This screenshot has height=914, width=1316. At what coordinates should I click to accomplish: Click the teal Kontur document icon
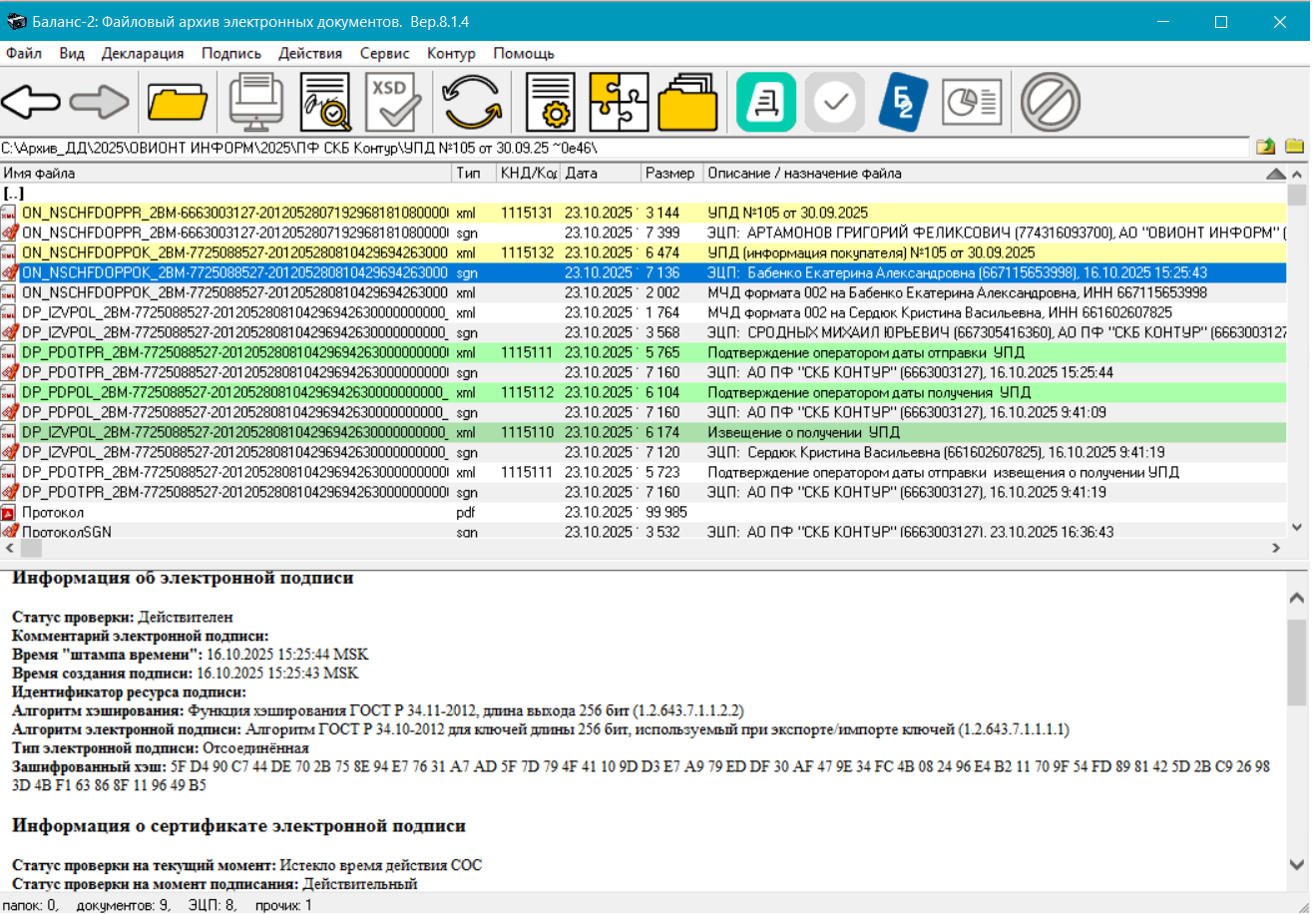coord(766,102)
